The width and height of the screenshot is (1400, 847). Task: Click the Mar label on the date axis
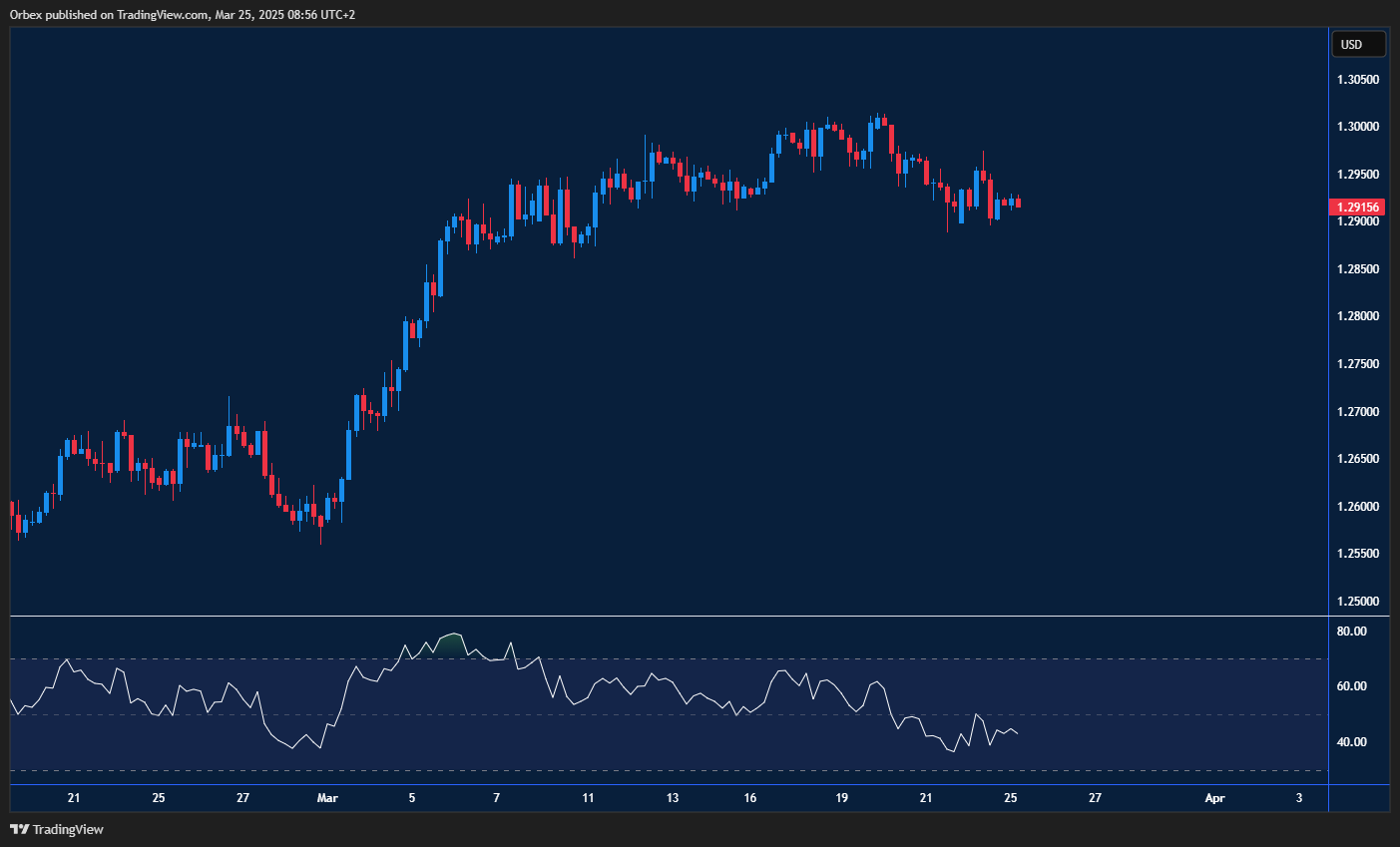327,798
